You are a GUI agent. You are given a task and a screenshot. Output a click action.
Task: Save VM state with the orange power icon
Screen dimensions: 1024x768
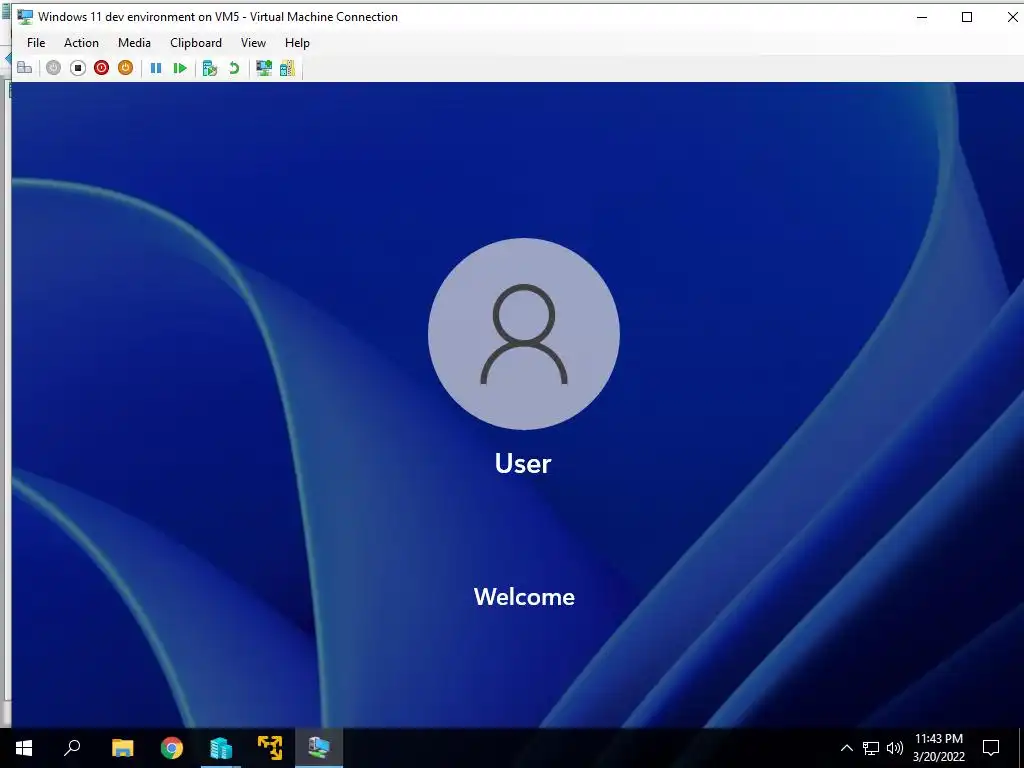(x=125, y=68)
